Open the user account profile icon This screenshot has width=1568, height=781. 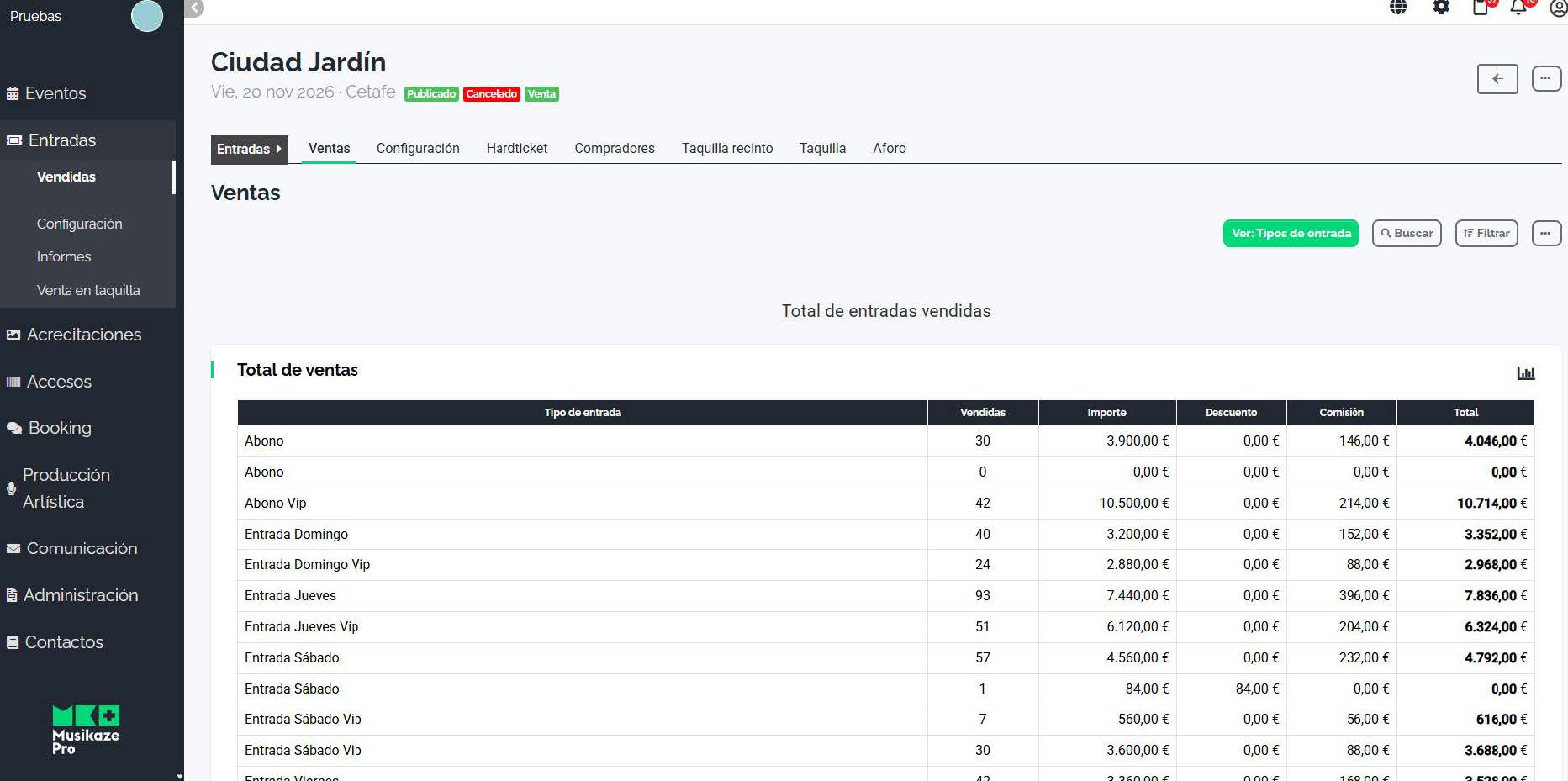click(x=1558, y=8)
